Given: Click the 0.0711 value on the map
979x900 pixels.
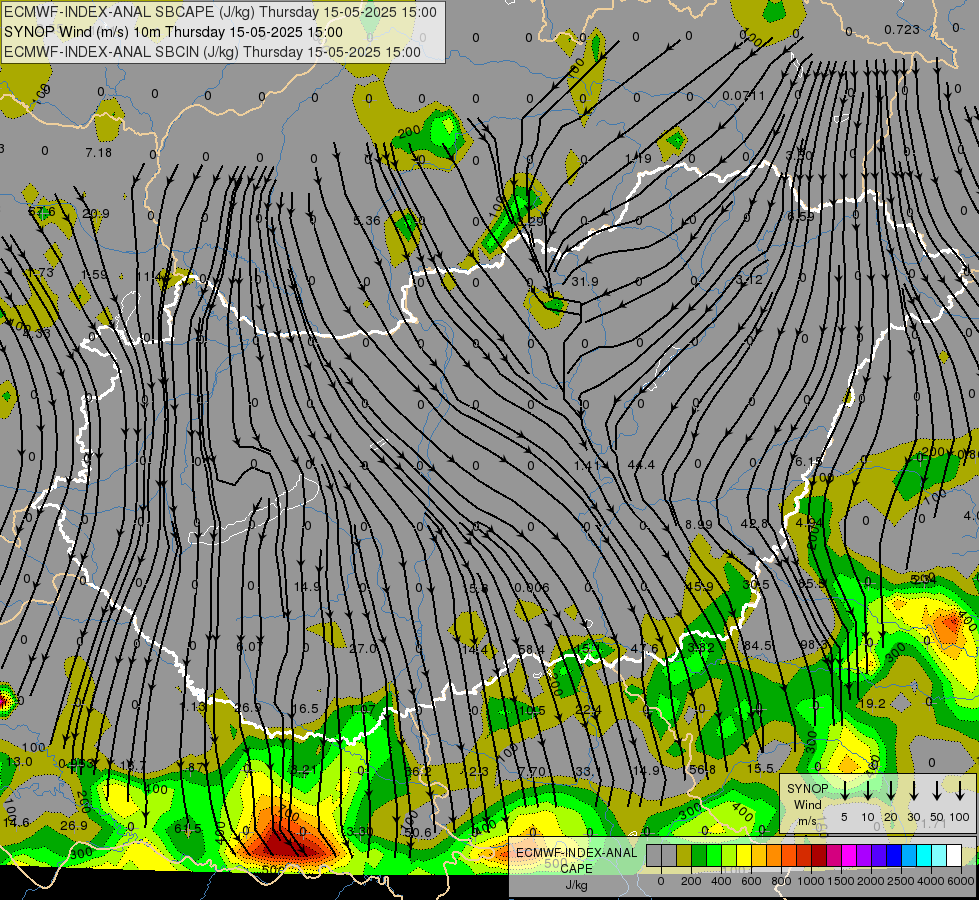Looking at the screenshot, I should click(743, 96).
